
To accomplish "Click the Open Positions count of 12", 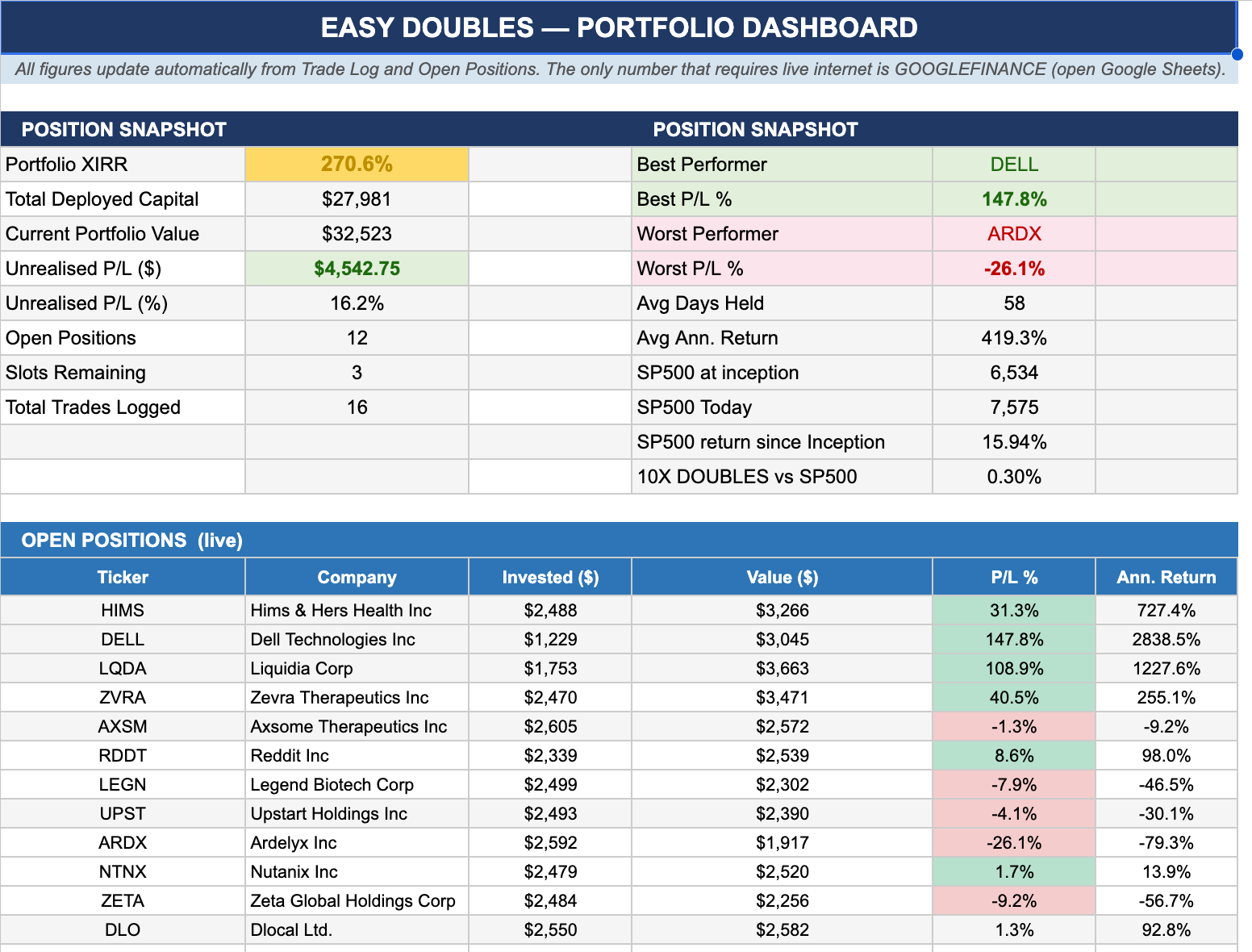I will point(357,338).
